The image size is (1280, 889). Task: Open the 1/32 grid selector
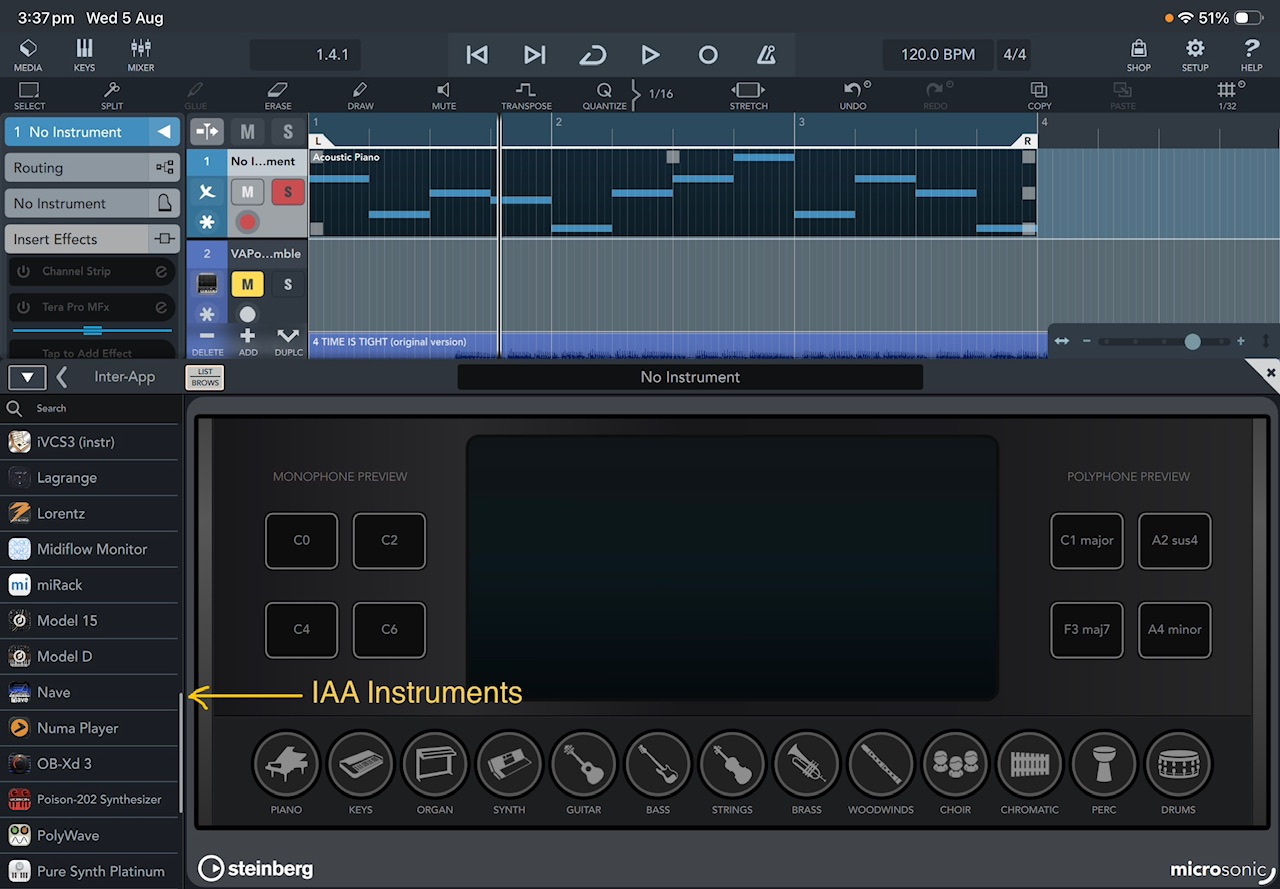(x=1227, y=95)
